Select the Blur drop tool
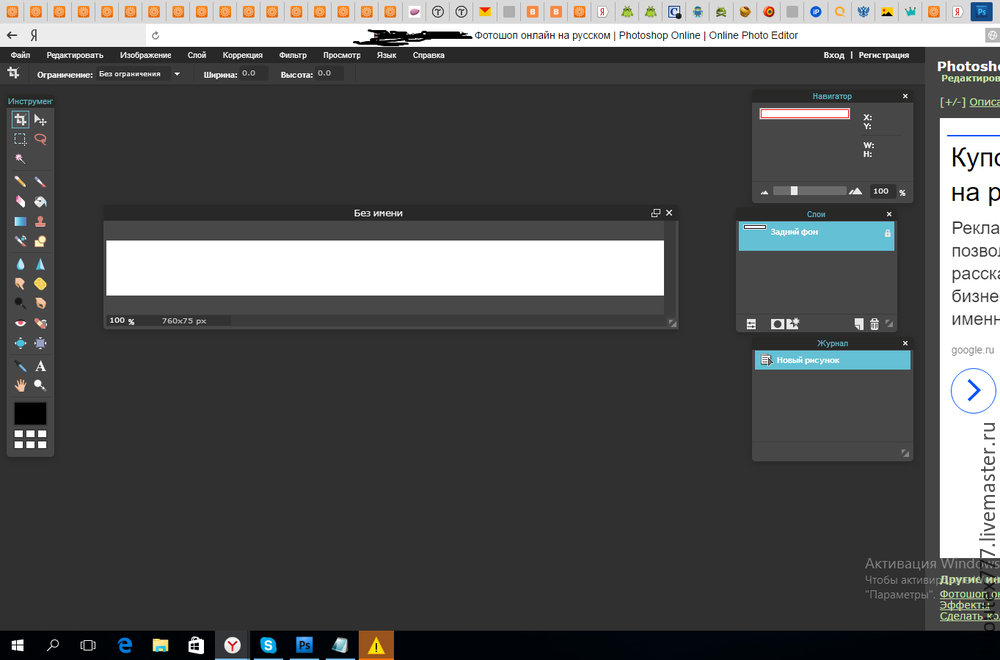 20,264
